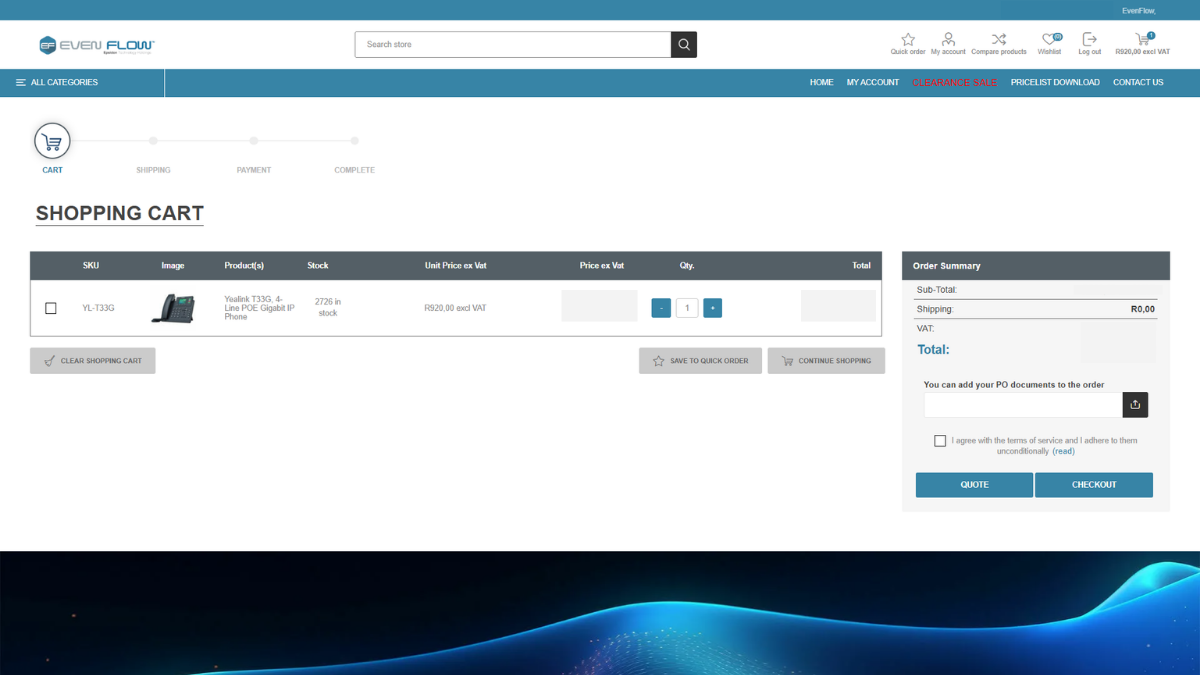Open Quick order star icon

point(908,40)
